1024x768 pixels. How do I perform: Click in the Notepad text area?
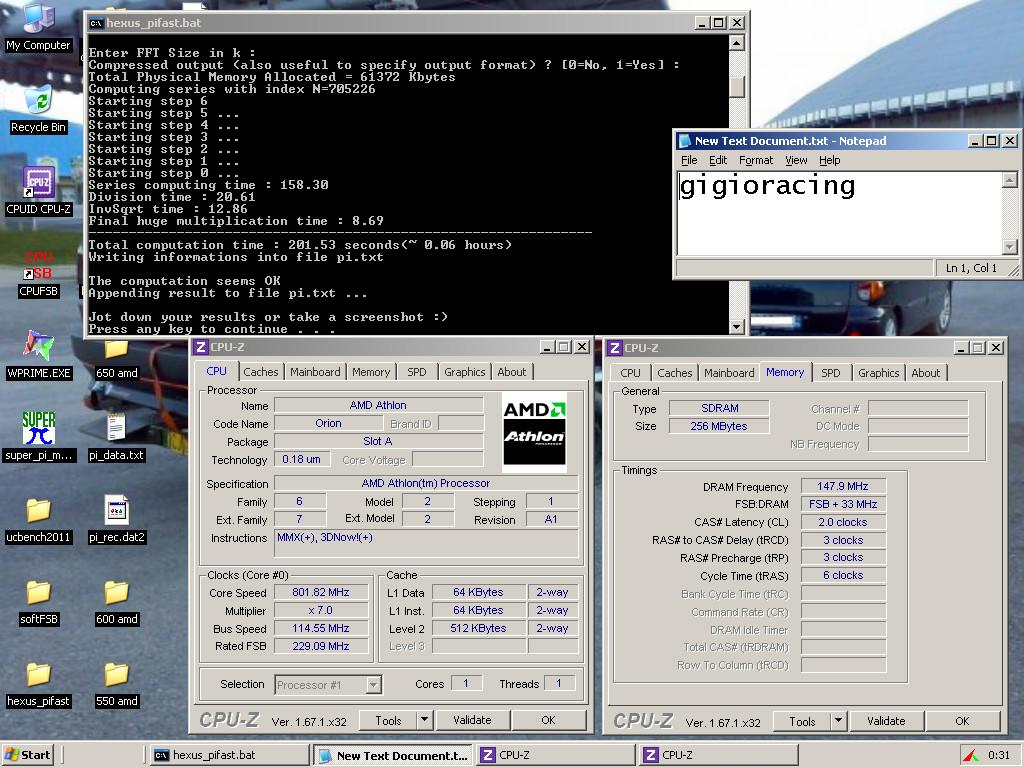coord(839,213)
